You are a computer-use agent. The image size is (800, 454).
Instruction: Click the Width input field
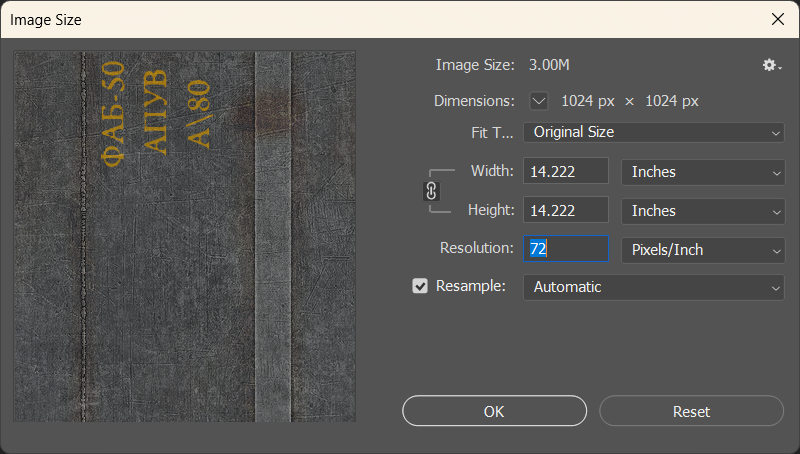(x=566, y=171)
